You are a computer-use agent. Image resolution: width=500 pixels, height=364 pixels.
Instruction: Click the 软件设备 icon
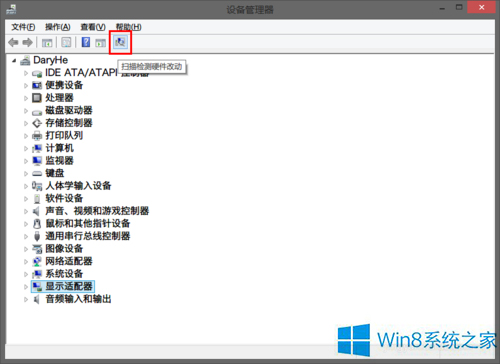tap(37, 199)
